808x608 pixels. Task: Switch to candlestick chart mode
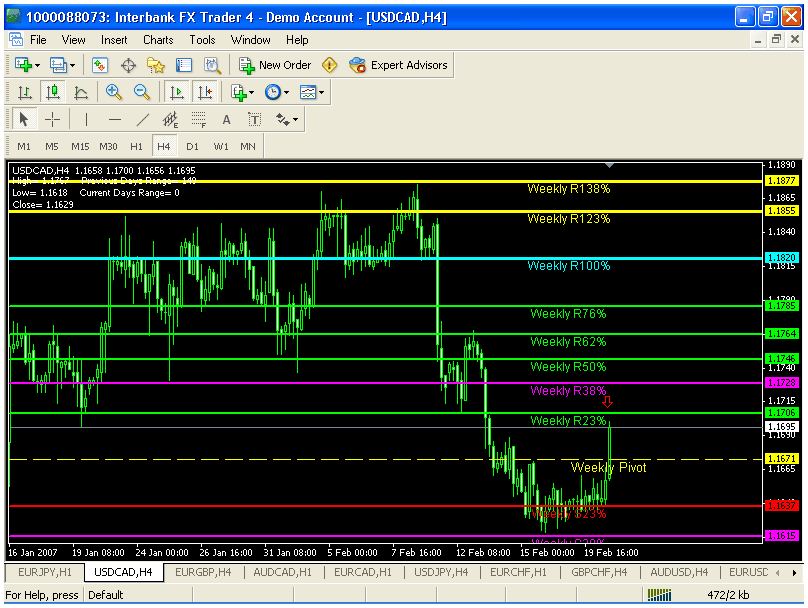coord(52,92)
